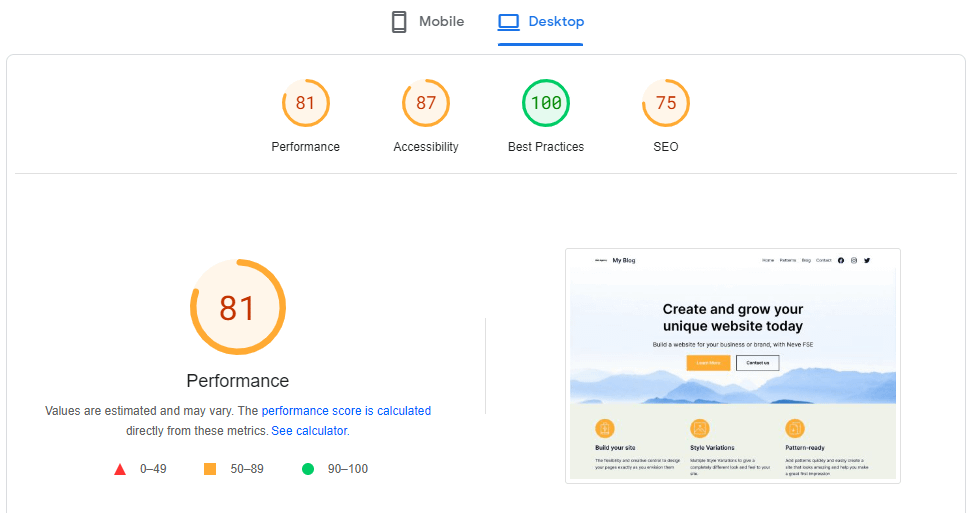
Task: Open Best Practices gauge showing 100
Action: [x=546, y=103]
